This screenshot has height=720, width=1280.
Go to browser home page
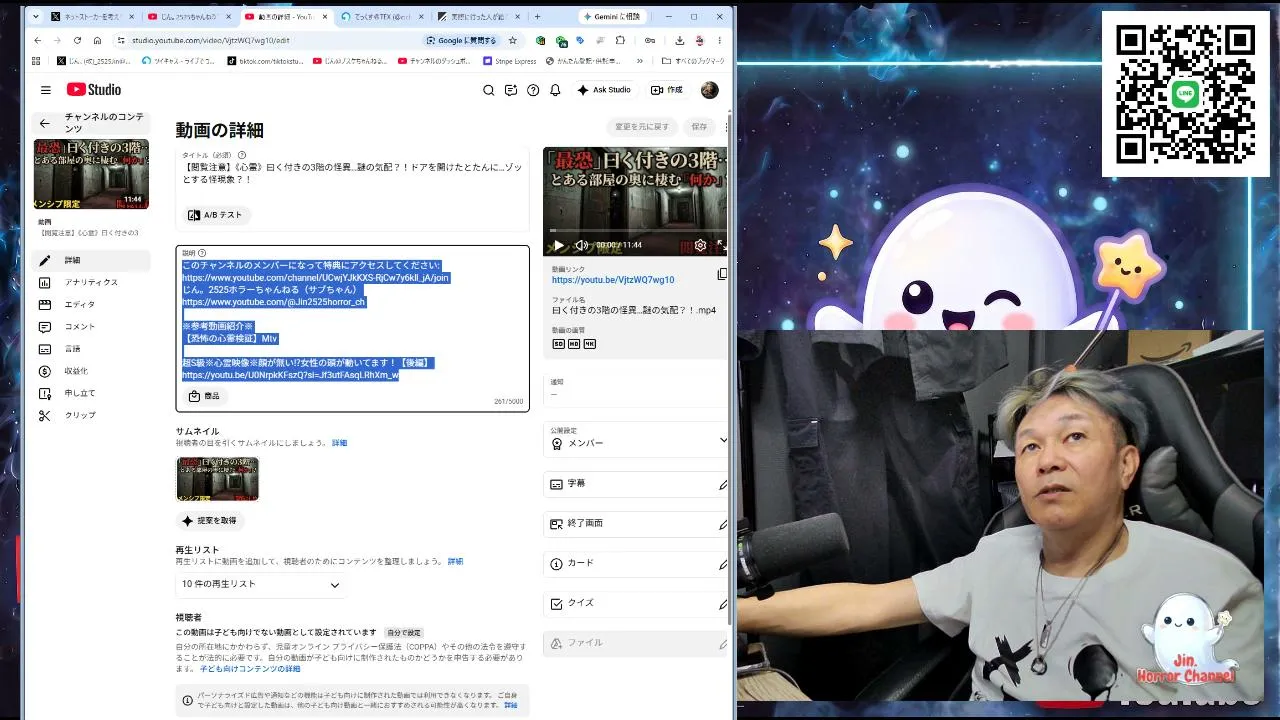(x=97, y=40)
